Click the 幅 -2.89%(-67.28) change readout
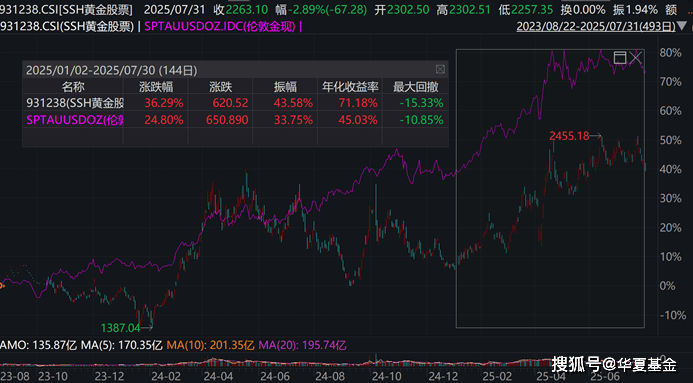The height and width of the screenshot is (383, 693). 321,9
